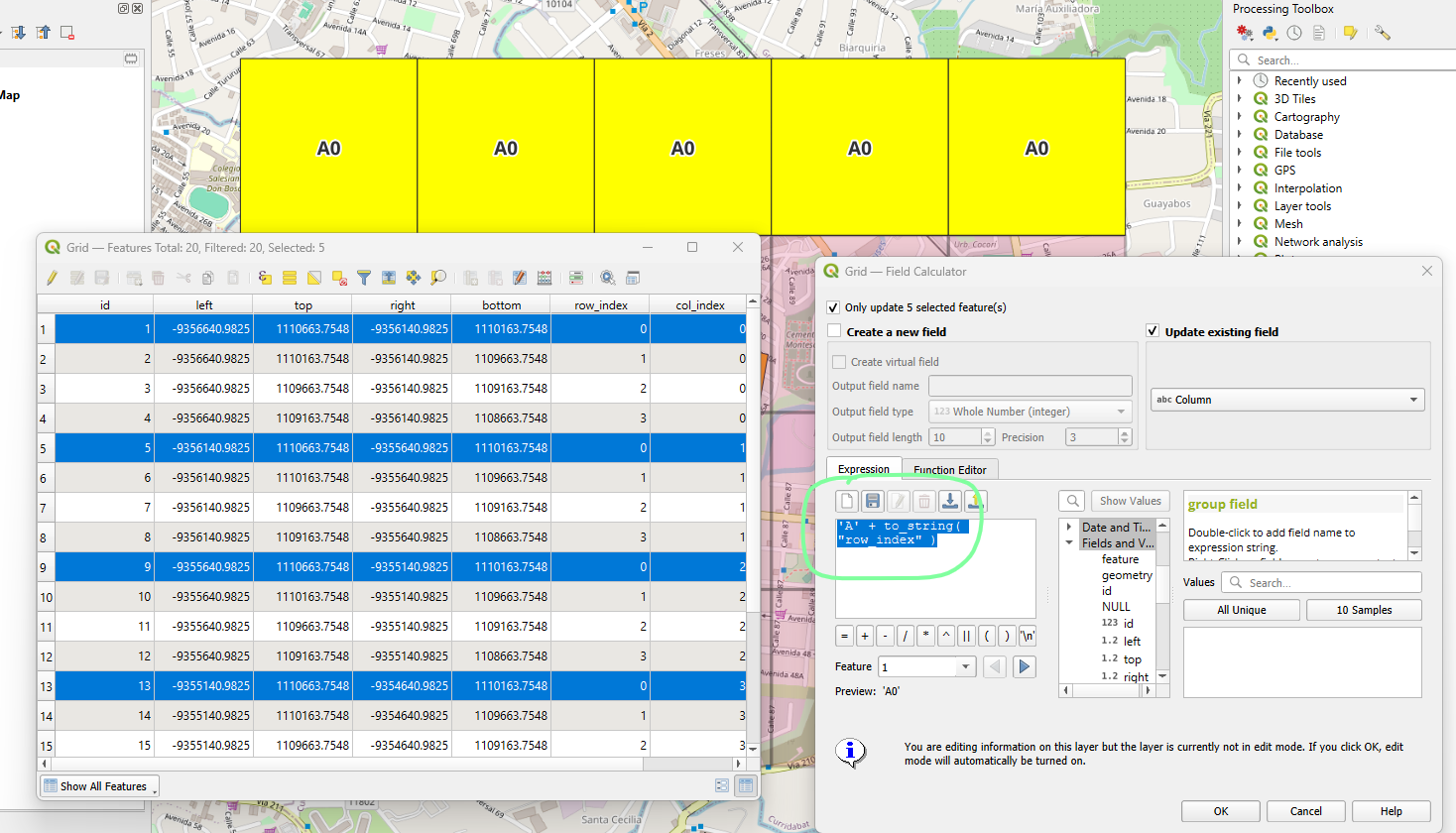Click Processing Toolbox history clock icon
Viewport: 1456px width, 833px height.
pos(1294,33)
